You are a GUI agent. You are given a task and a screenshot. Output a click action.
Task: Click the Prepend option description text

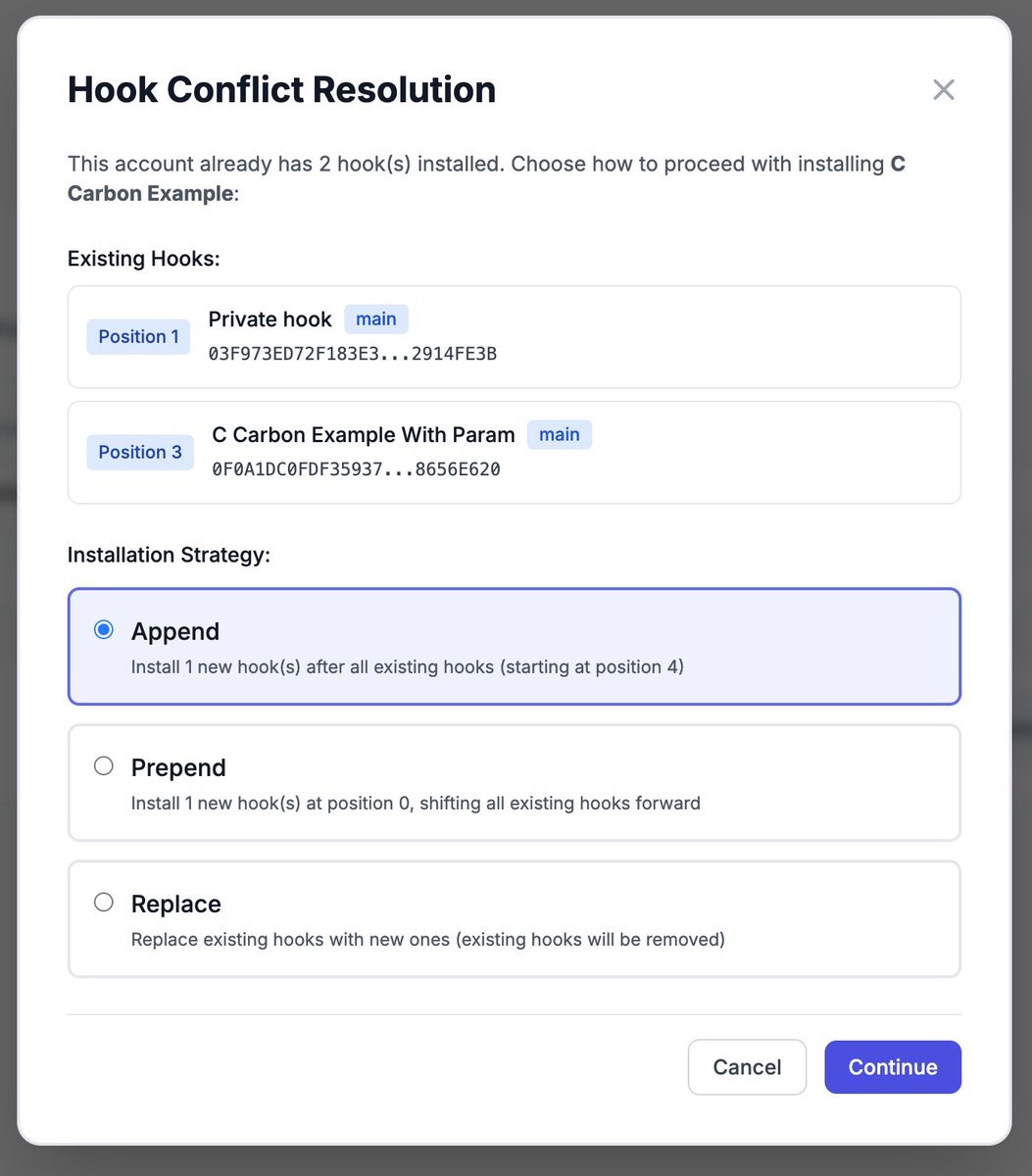pos(416,804)
